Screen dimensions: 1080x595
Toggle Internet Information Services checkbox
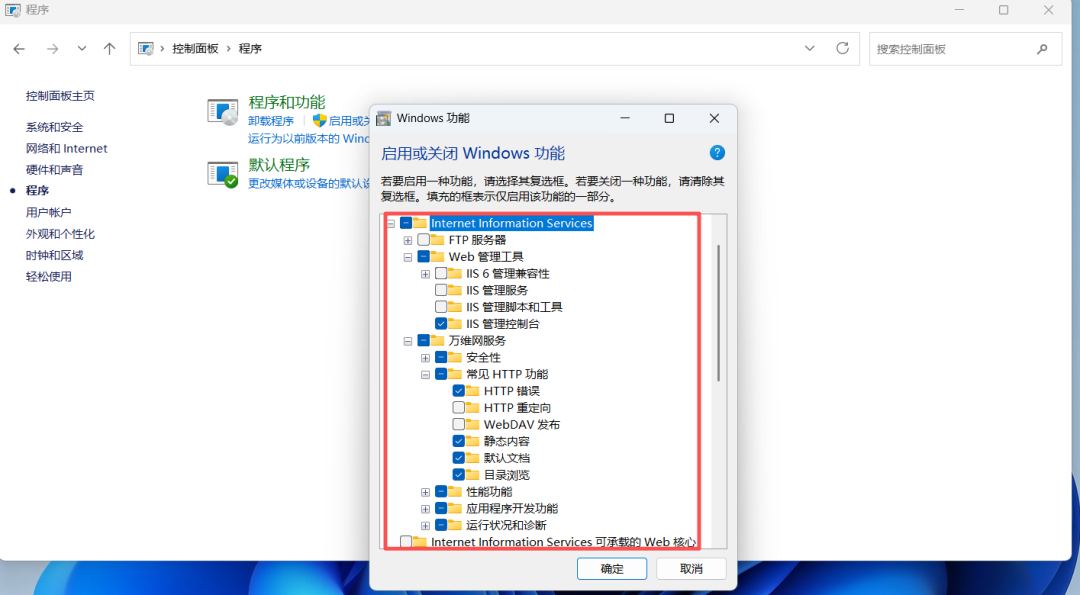(406, 223)
